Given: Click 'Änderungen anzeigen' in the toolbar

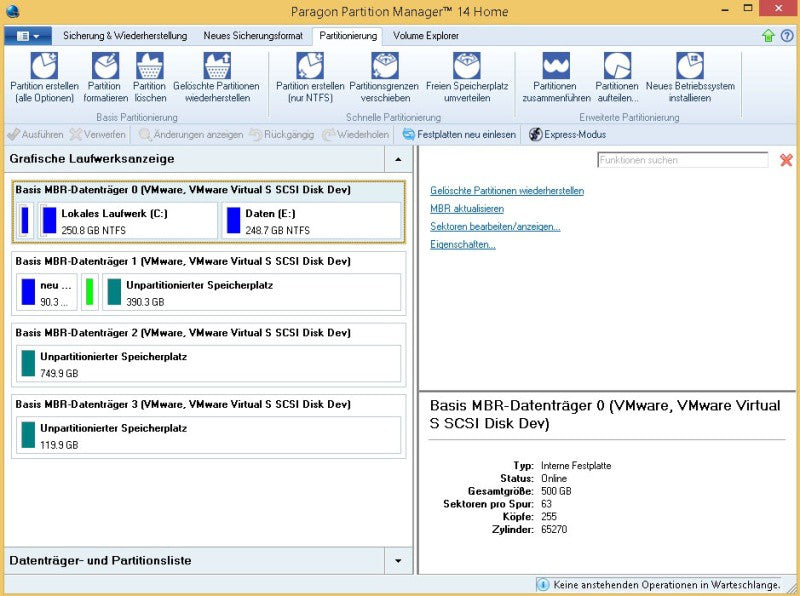Looking at the screenshot, I should (191, 135).
